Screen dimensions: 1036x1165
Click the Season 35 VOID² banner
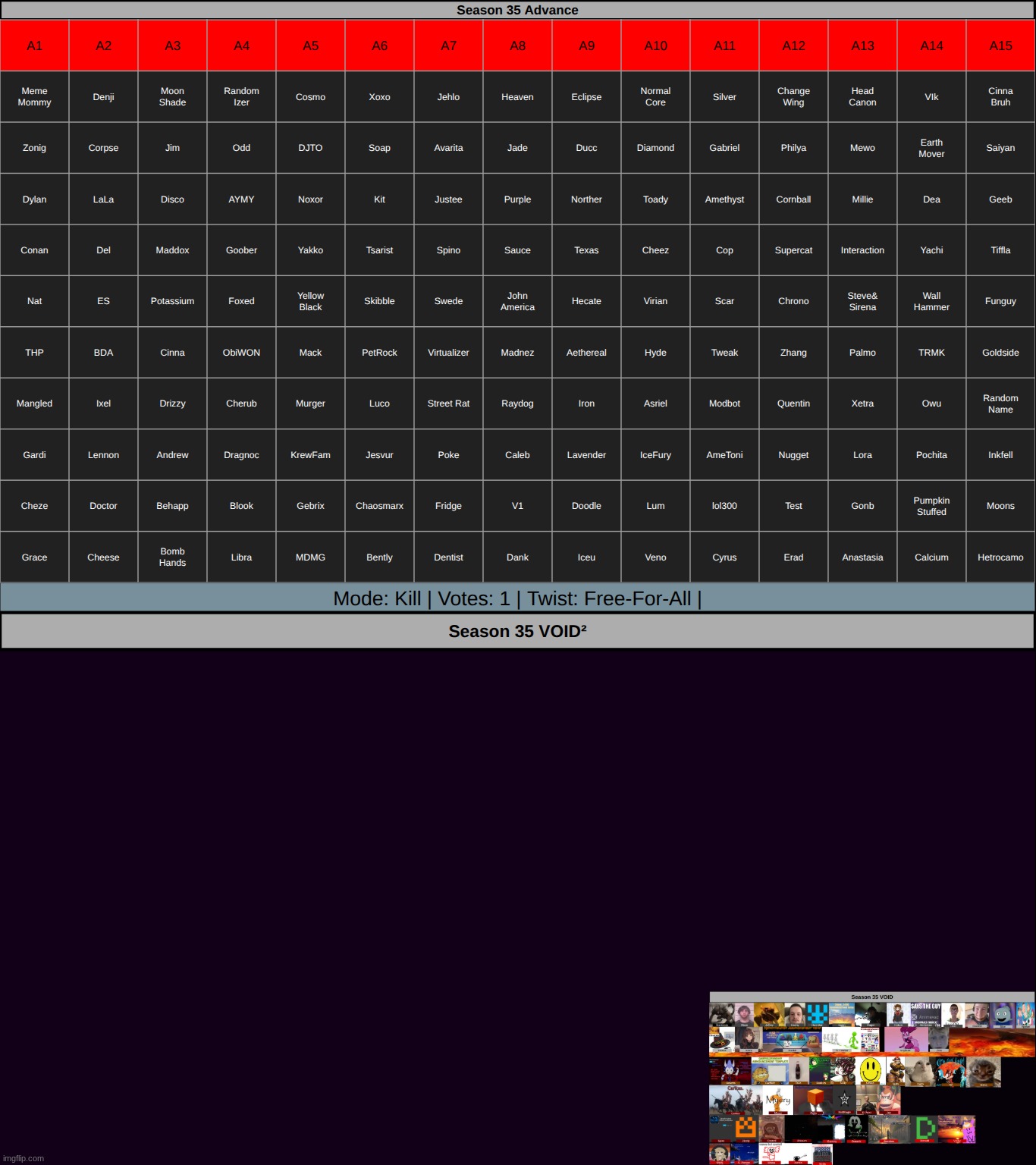(x=517, y=631)
